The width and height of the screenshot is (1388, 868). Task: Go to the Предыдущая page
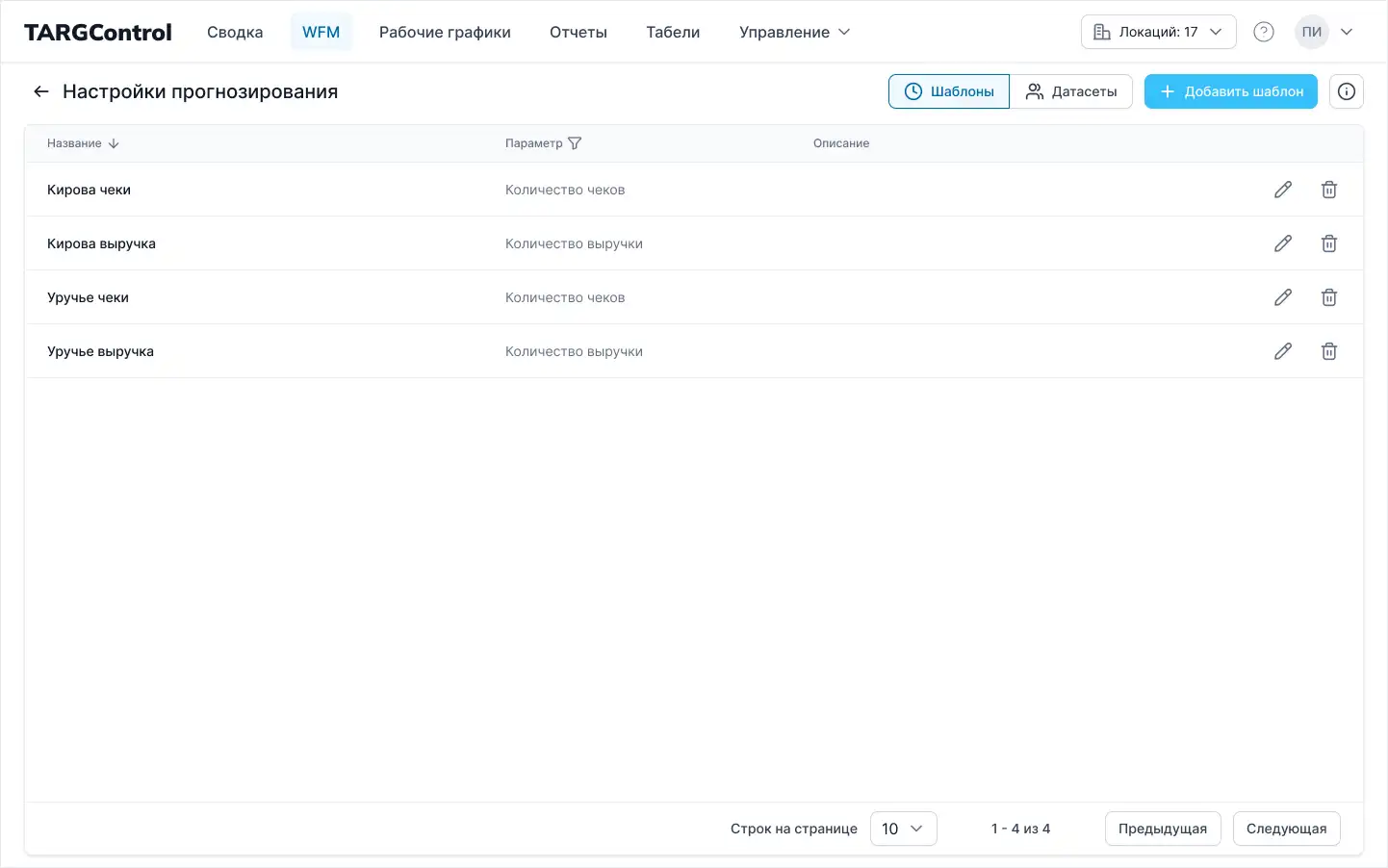1163,829
